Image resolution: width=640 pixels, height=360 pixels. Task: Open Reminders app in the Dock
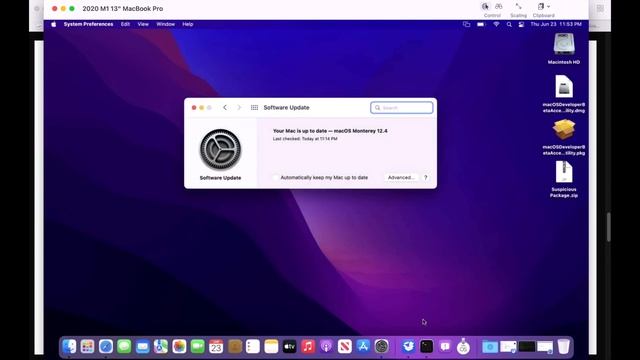click(253, 347)
